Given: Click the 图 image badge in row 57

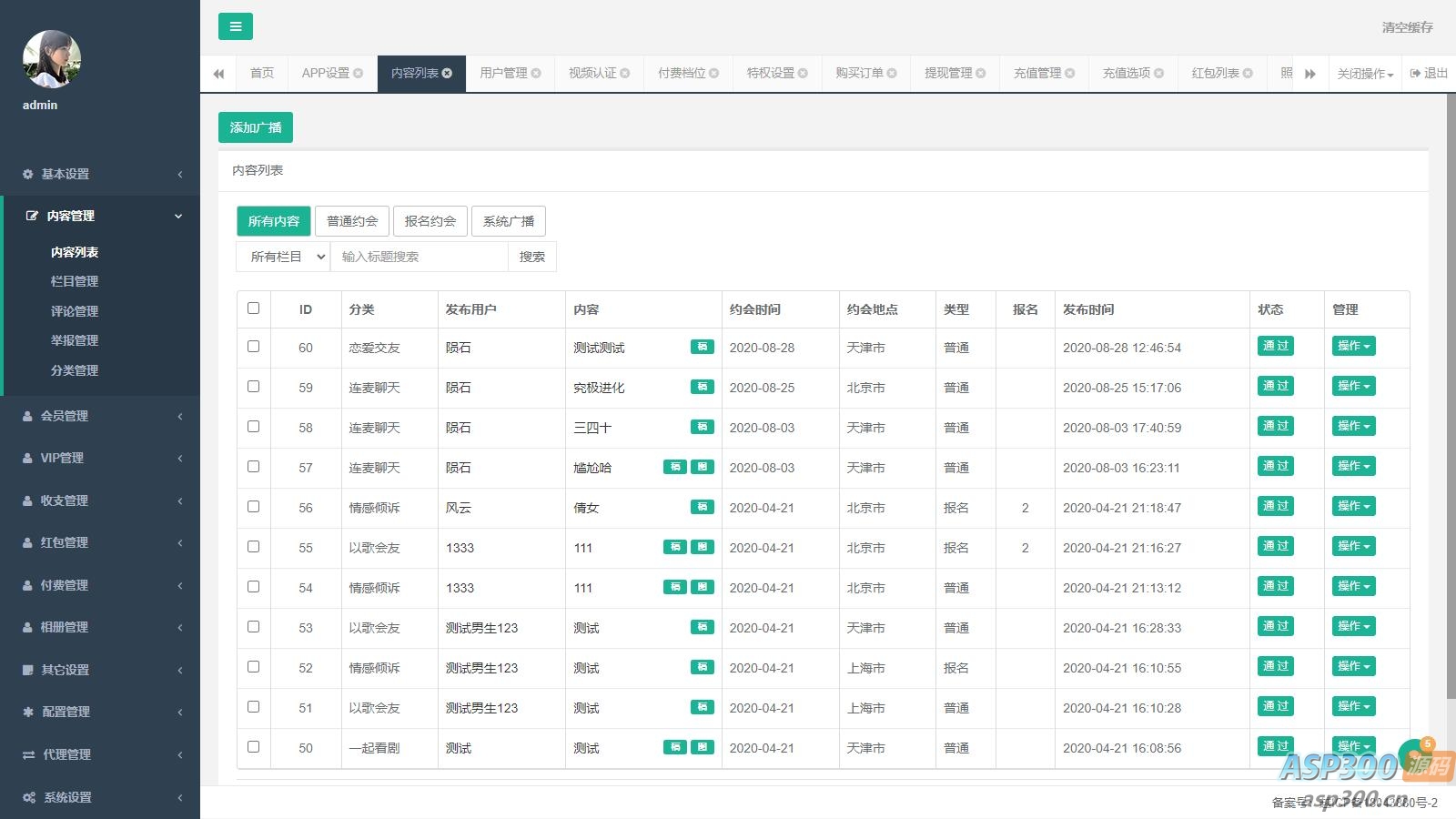Looking at the screenshot, I should 702,467.
